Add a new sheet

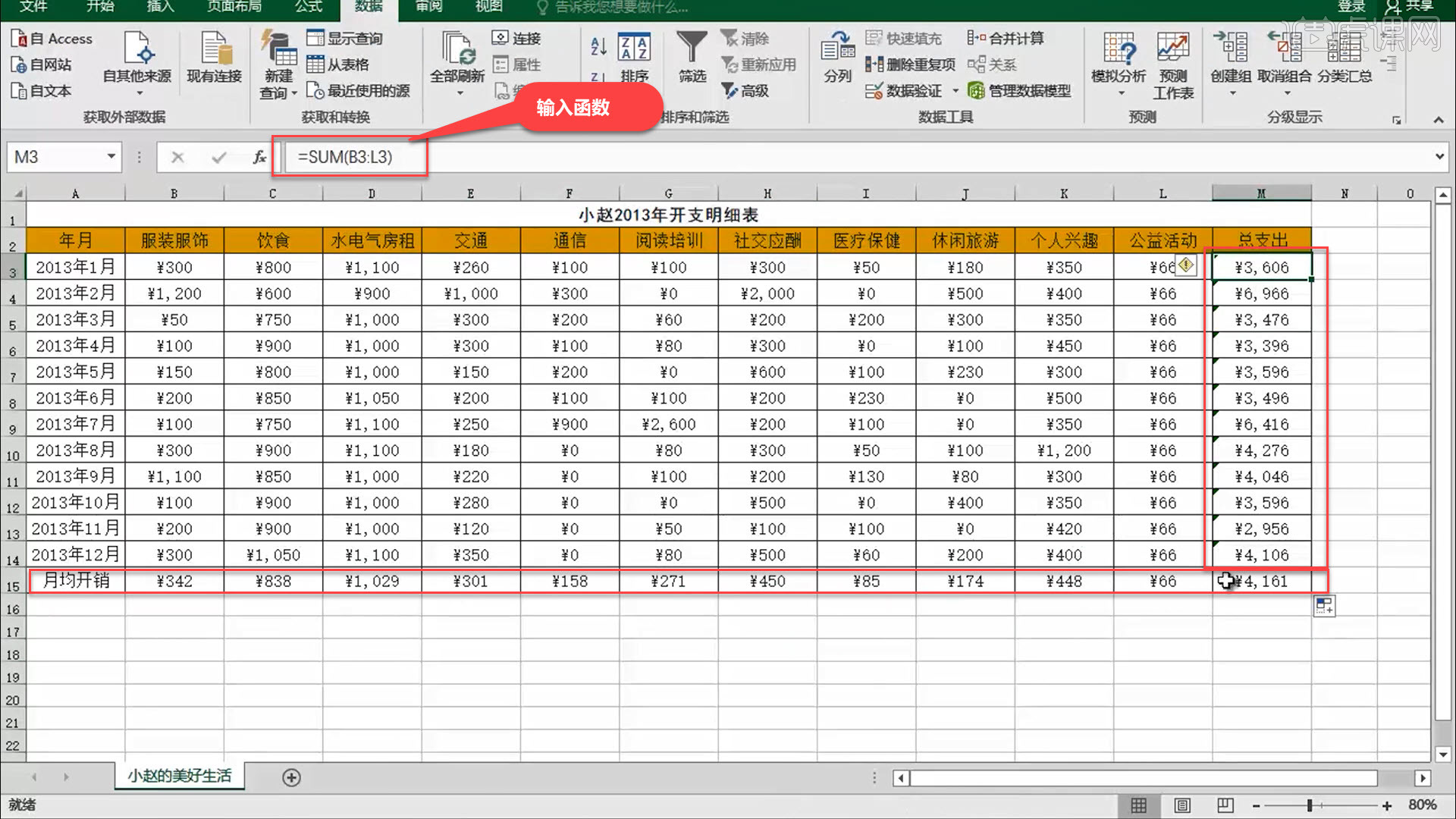(x=291, y=777)
